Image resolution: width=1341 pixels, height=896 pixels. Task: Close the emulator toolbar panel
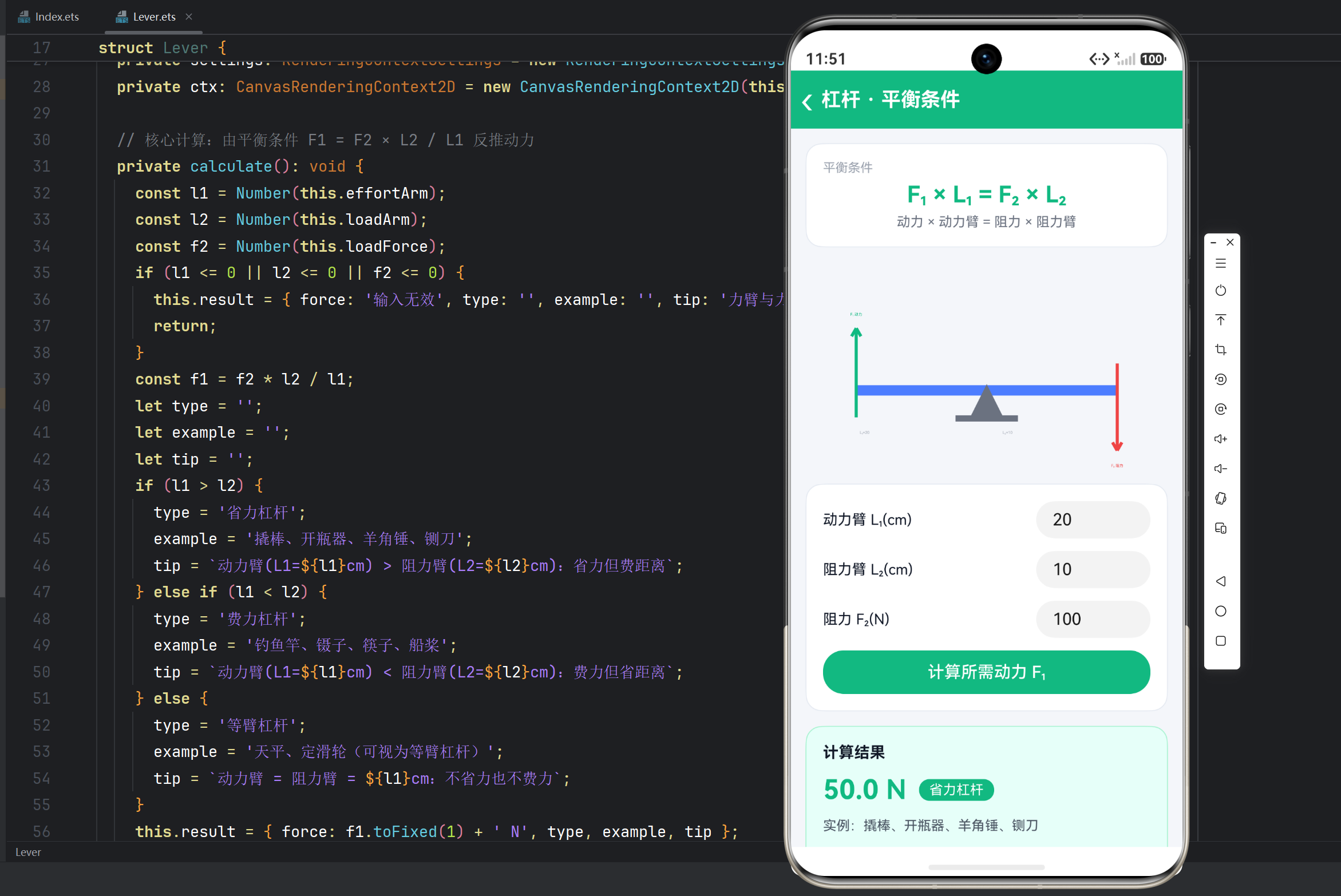(x=1230, y=243)
